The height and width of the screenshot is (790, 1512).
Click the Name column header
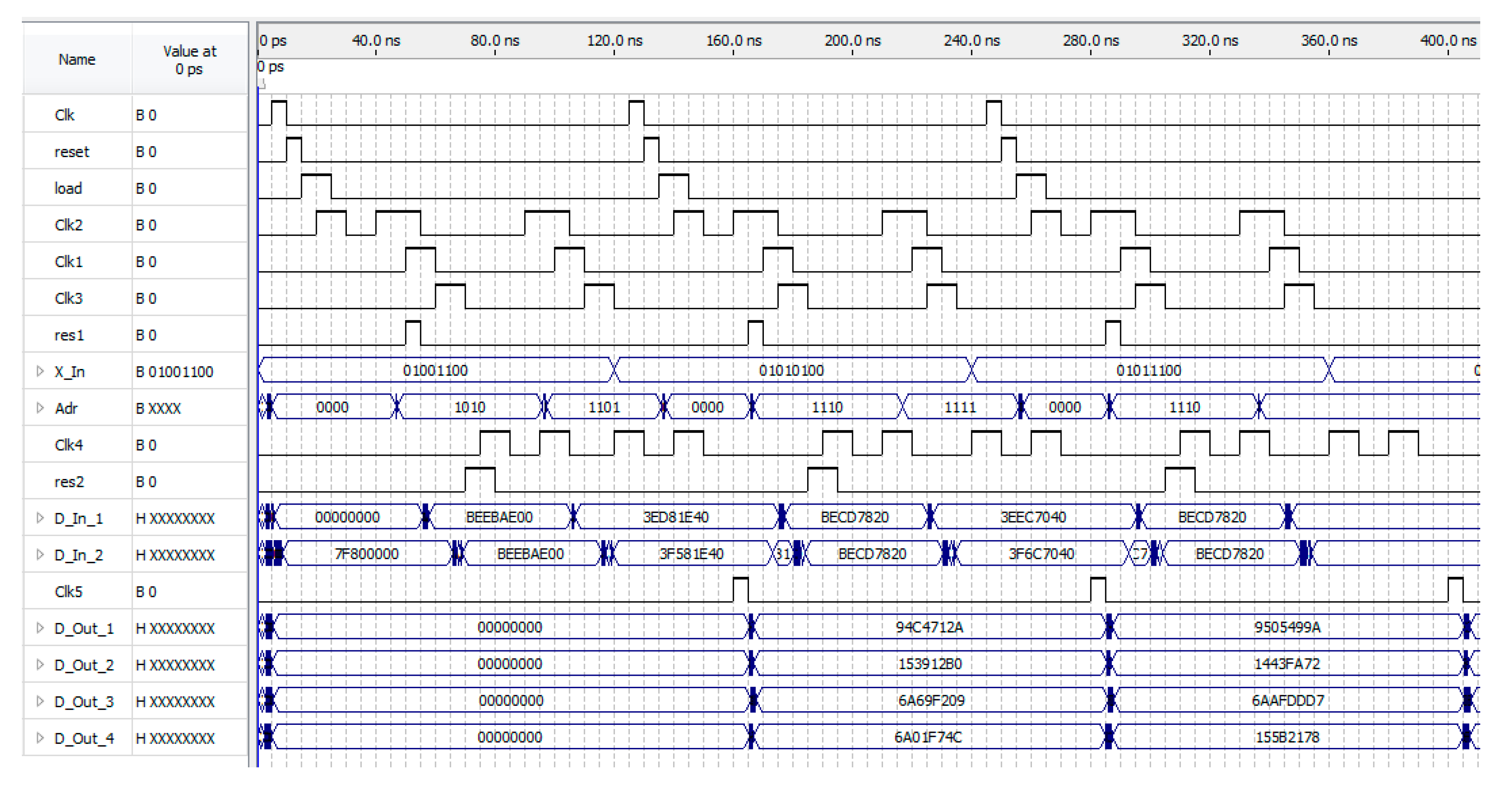[x=77, y=60]
